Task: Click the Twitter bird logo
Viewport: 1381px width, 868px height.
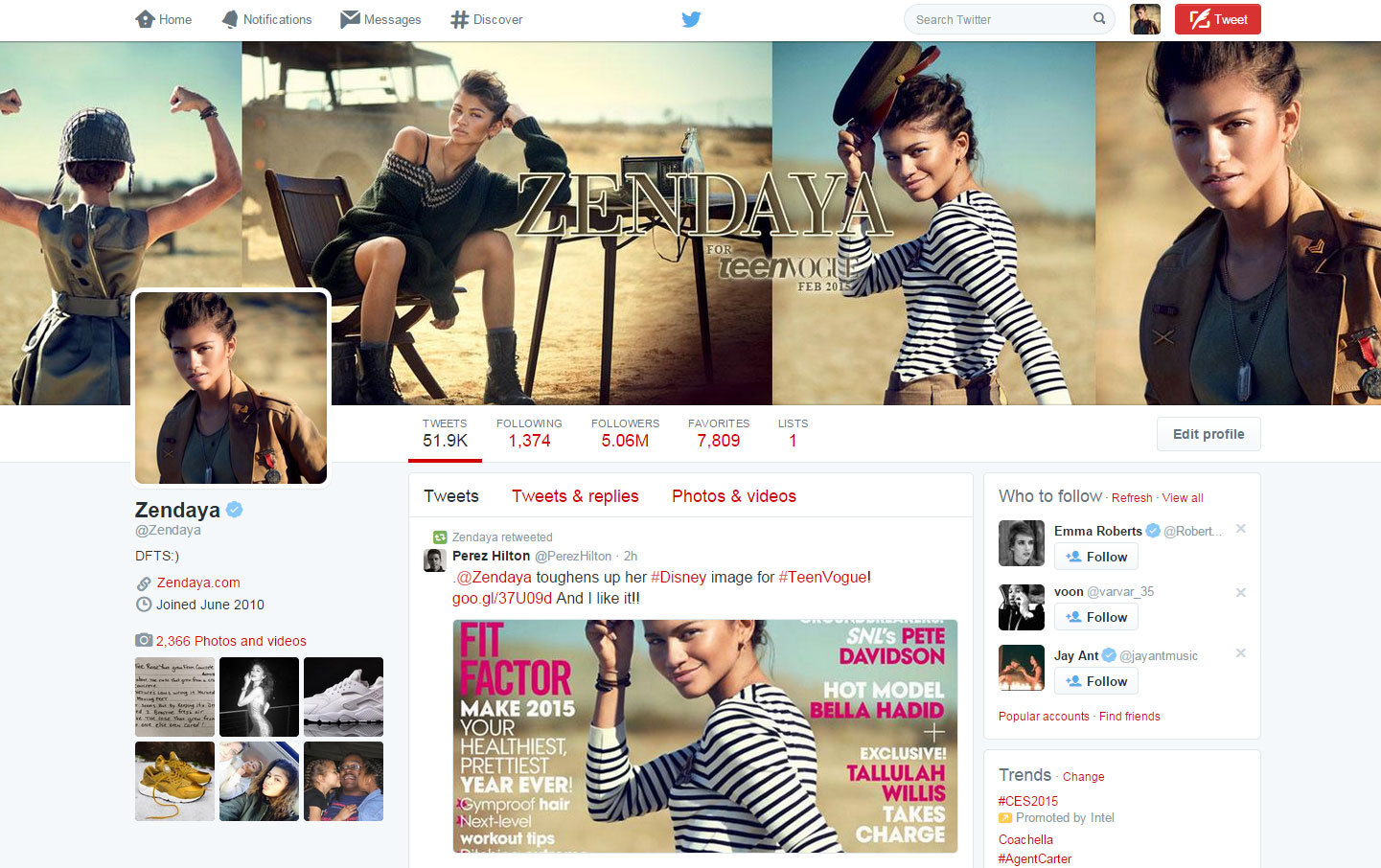Action: pos(691,19)
